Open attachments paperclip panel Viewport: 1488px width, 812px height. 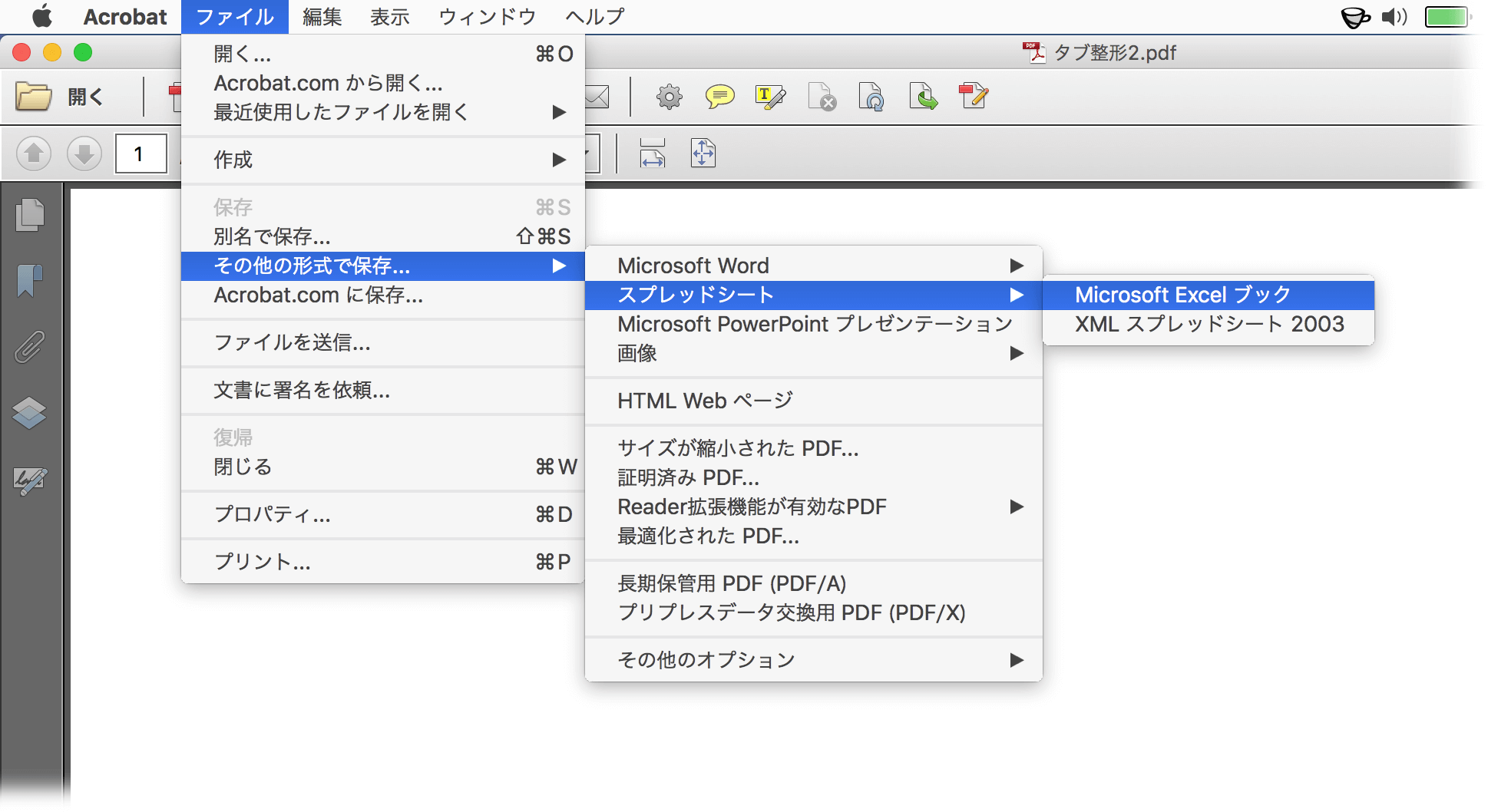point(30,347)
